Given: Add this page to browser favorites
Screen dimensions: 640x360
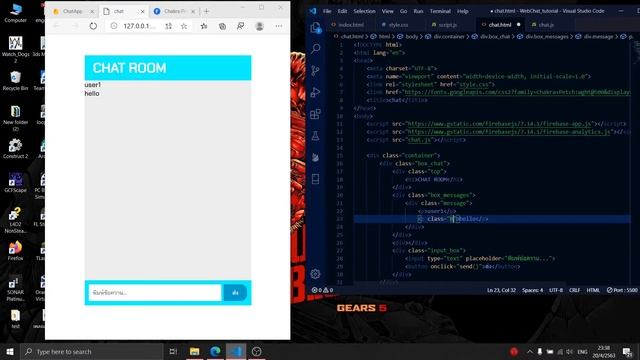Looking at the screenshot, I should click(184, 26).
